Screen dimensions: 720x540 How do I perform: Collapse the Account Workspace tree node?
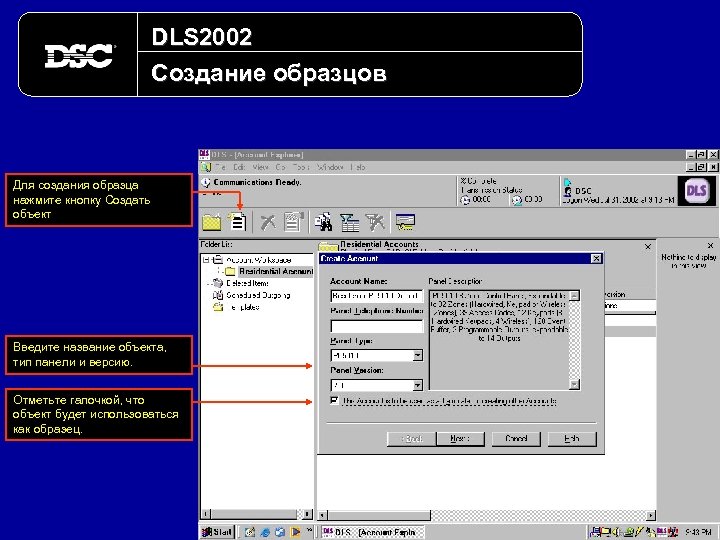tap(206, 259)
